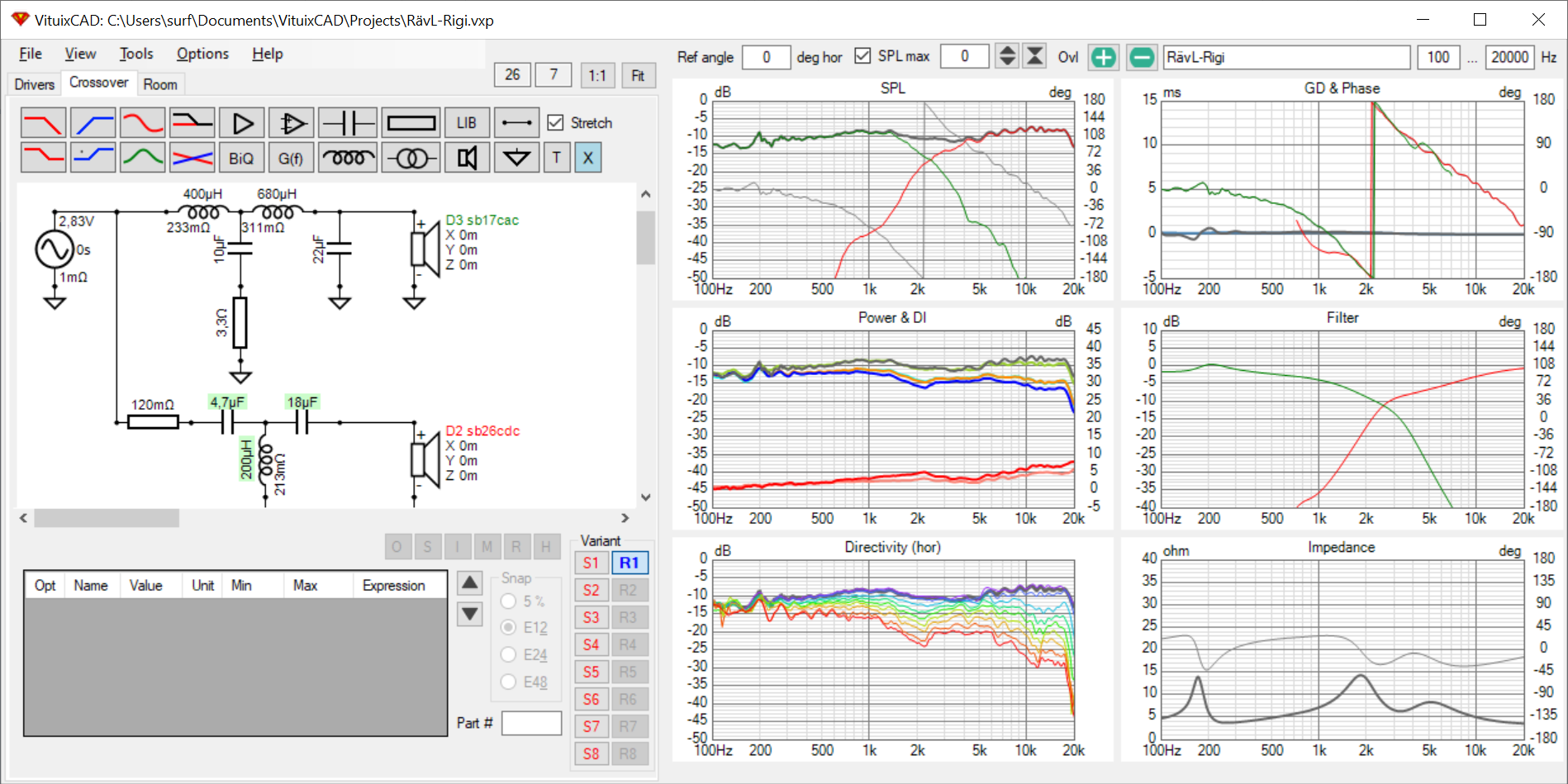Toggle the SPL max checkbox
1568x784 pixels.
(863, 56)
